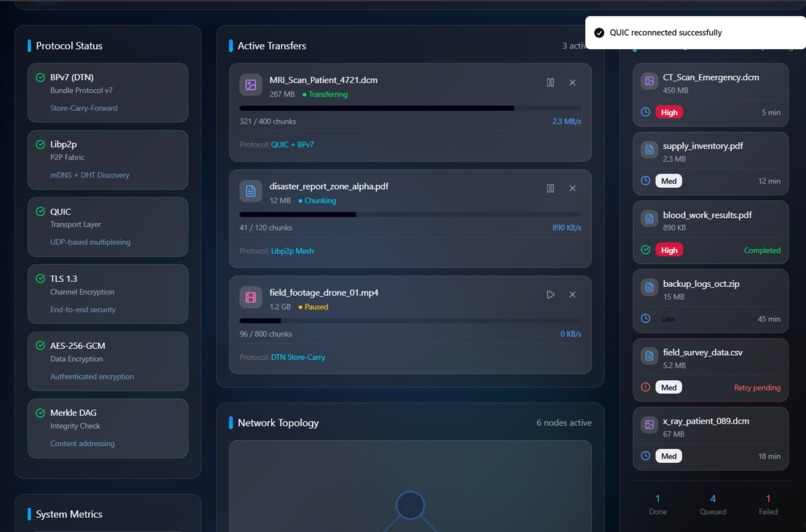Click the Store-Carry-Forward text
Screen dimensions: 806x532
(x=84, y=108)
